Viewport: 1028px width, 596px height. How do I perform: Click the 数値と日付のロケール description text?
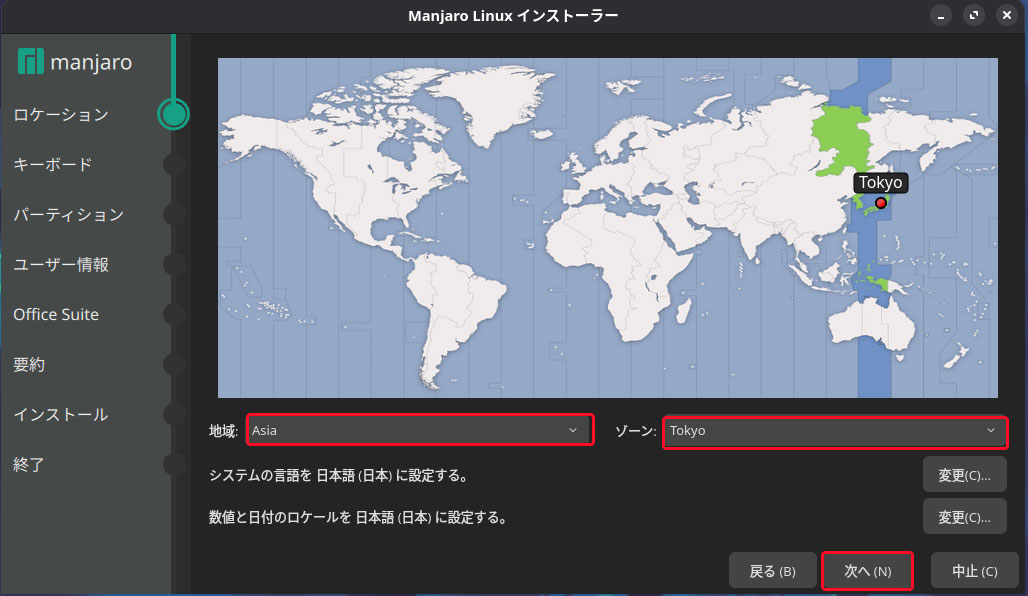point(360,517)
